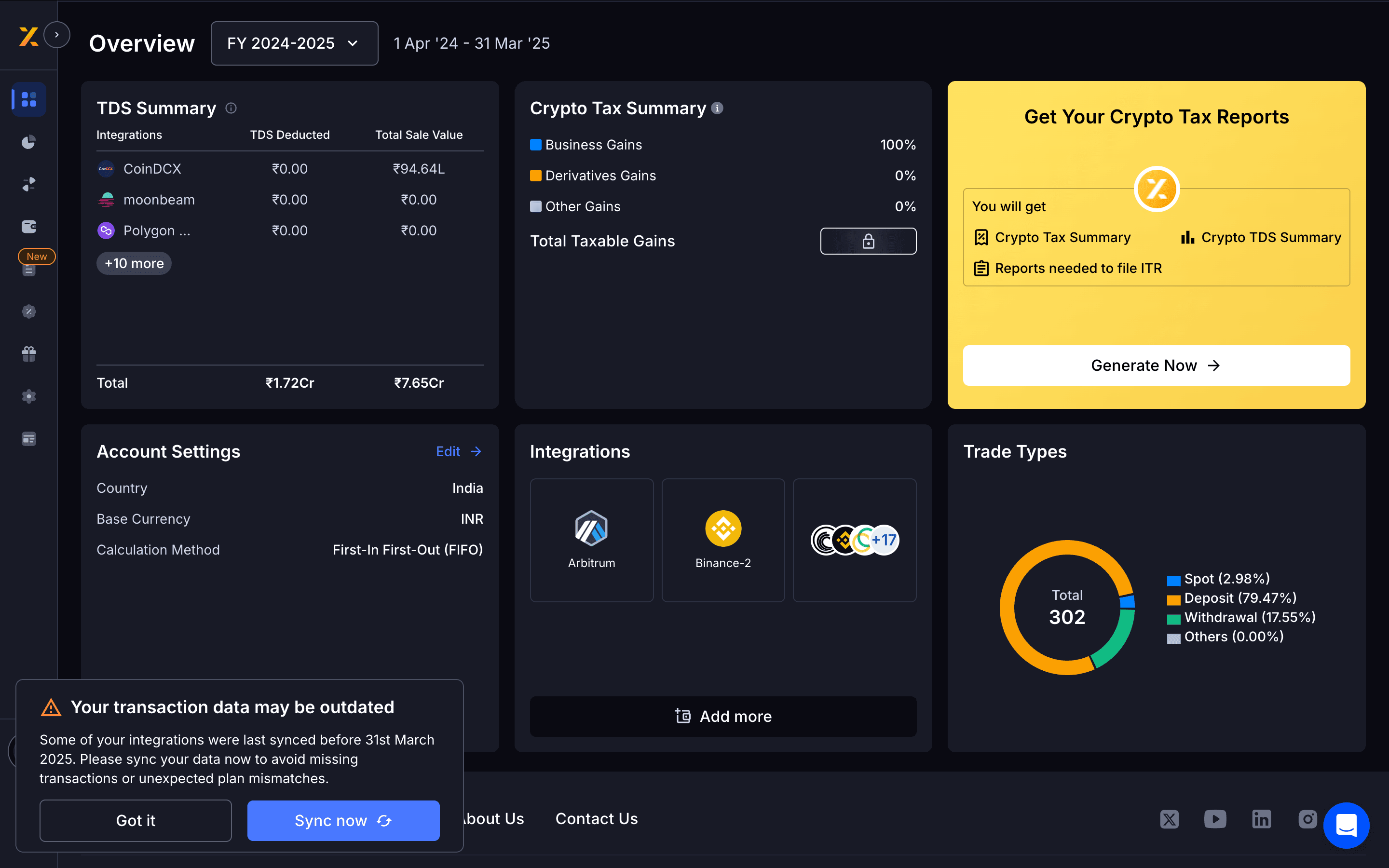Image resolution: width=1389 pixels, height=868 pixels.
Task: Open the Contact Us footer link
Action: (596, 819)
